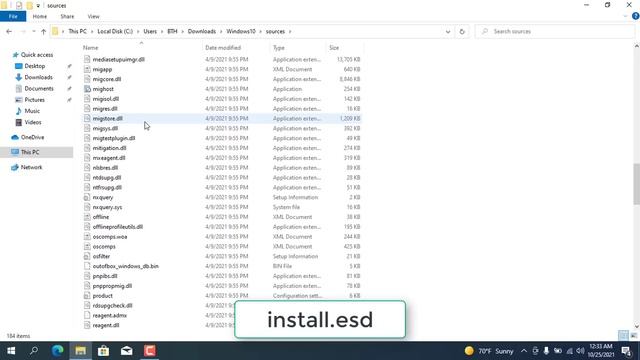Open the File ribbon tab
Image resolution: width=640 pixels, height=360 pixels.
13,16
